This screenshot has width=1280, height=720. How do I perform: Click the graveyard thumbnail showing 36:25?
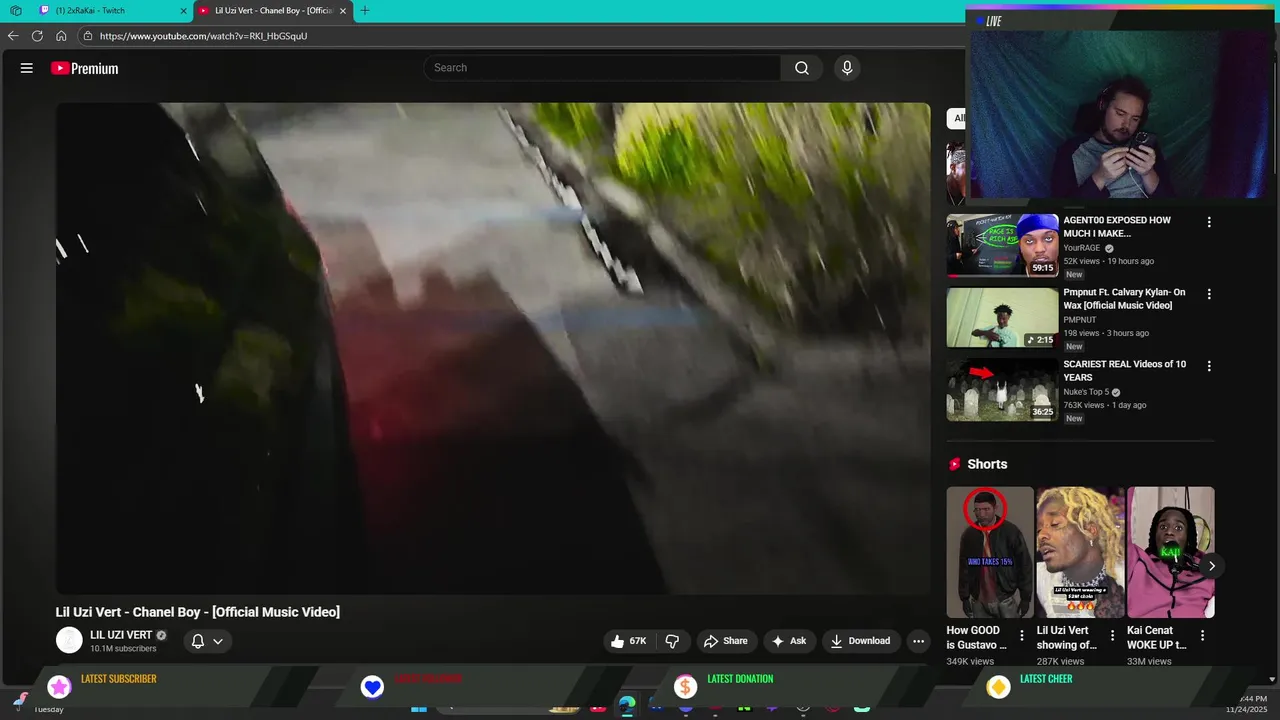coord(1002,390)
